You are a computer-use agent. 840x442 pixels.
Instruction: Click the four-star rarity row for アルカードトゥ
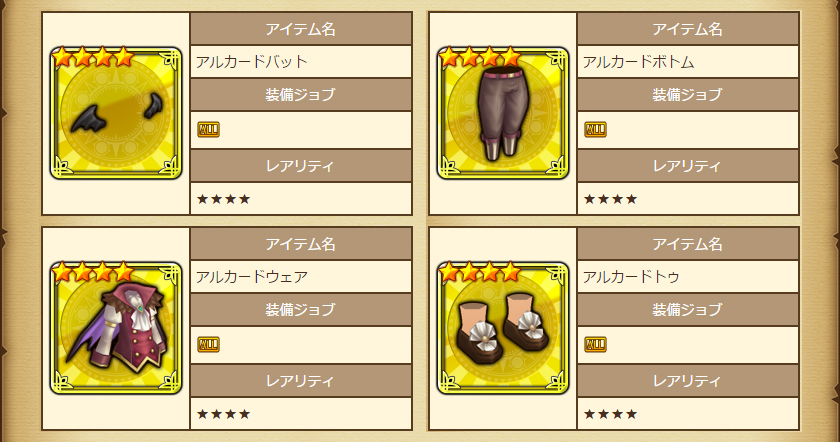tap(688, 414)
